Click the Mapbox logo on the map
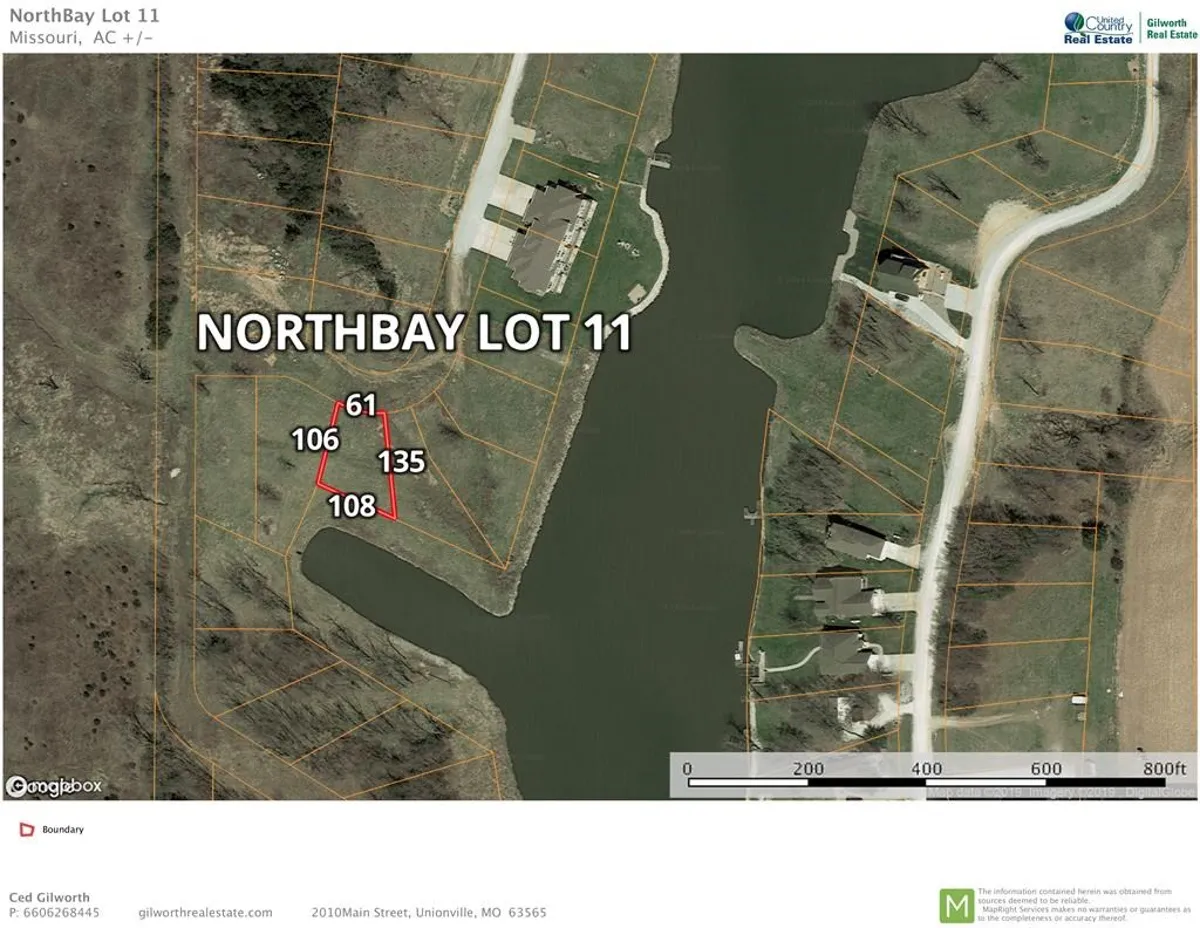 [x=54, y=786]
